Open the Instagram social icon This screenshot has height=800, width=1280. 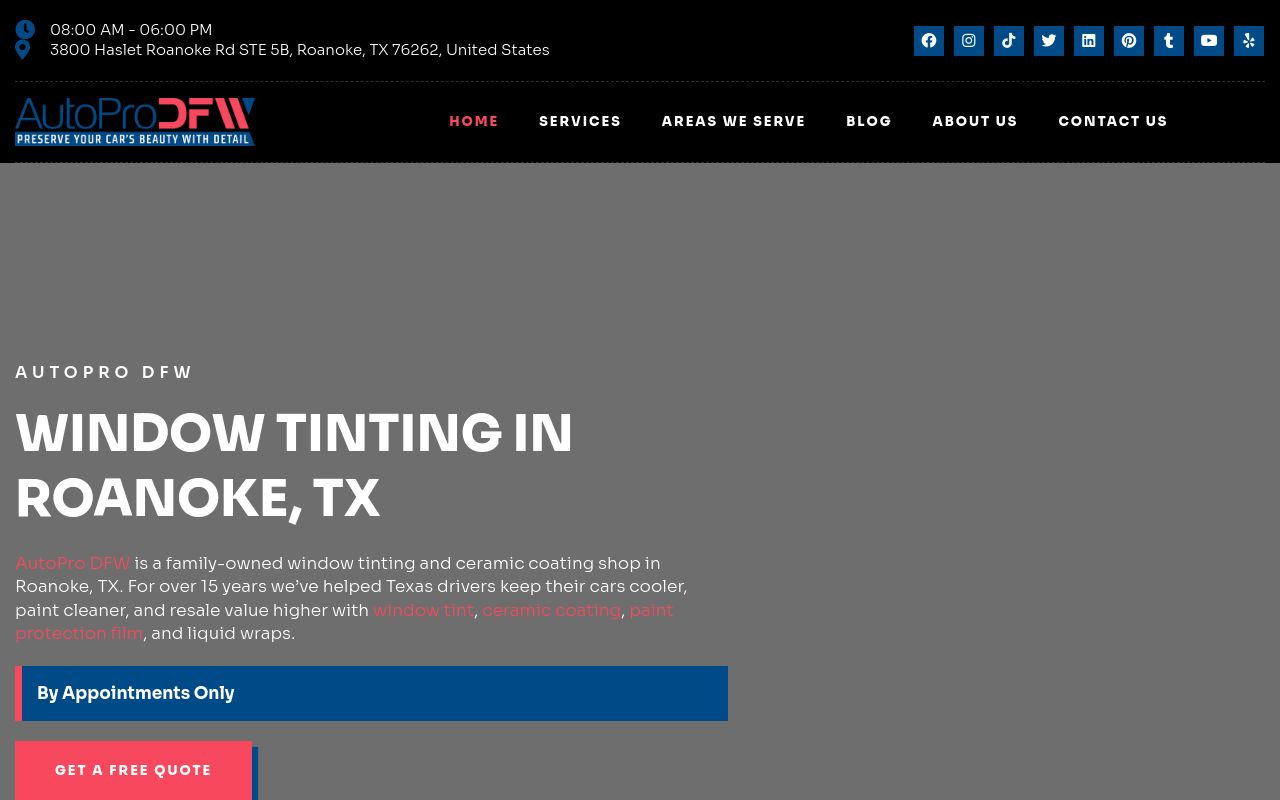pyautogui.click(x=969, y=41)
